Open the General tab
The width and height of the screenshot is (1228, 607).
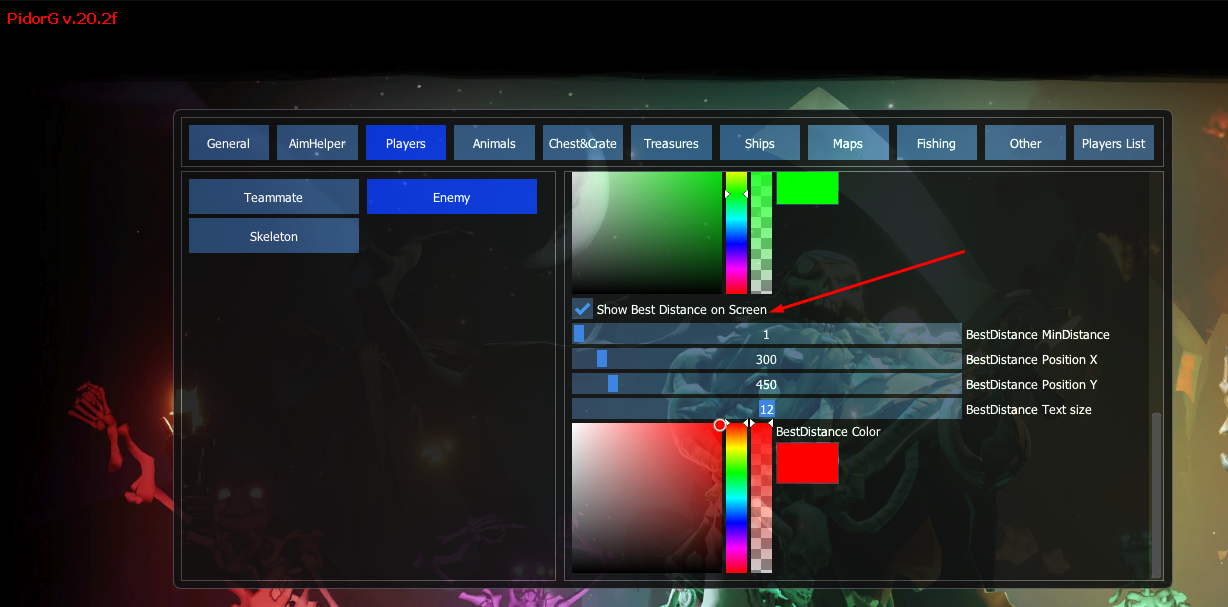pos(228,143)
